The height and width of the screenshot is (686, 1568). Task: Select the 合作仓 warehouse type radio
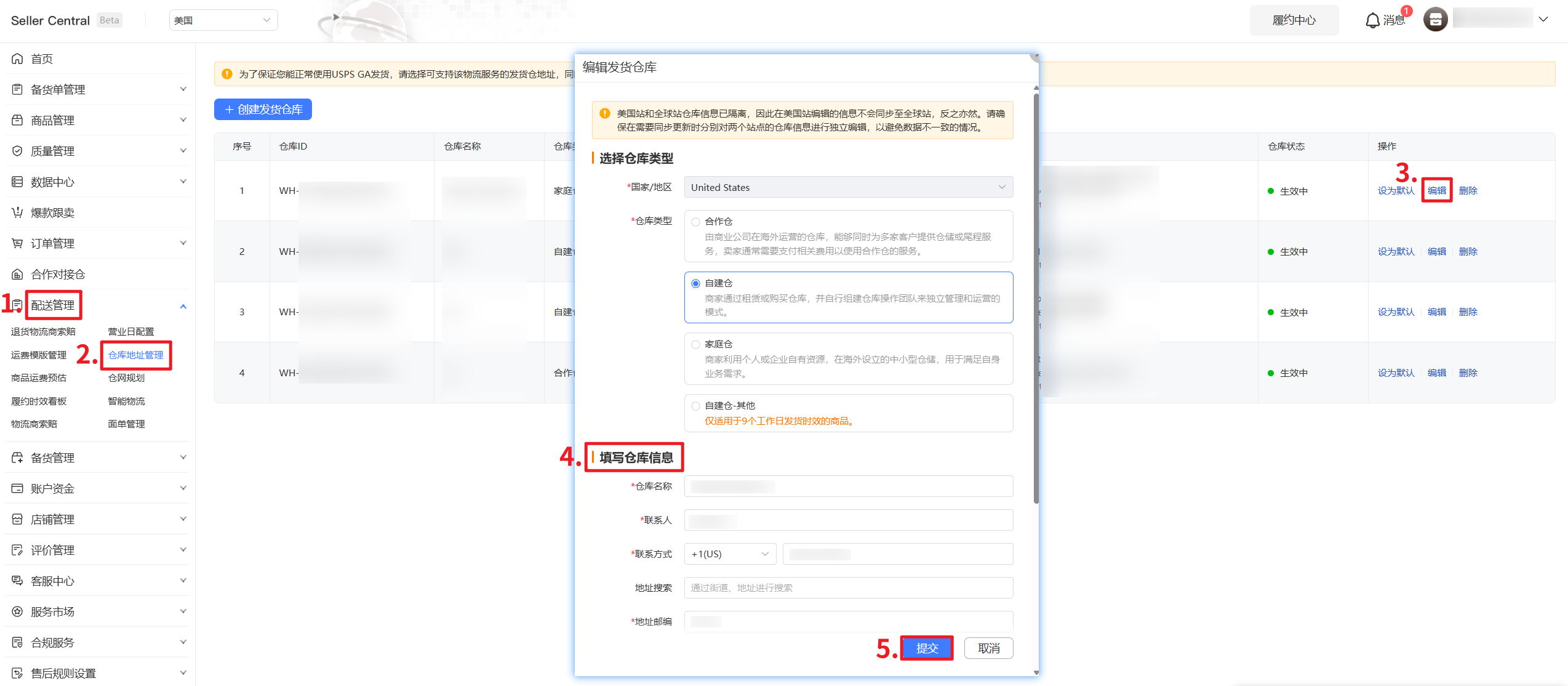point(695,222)
